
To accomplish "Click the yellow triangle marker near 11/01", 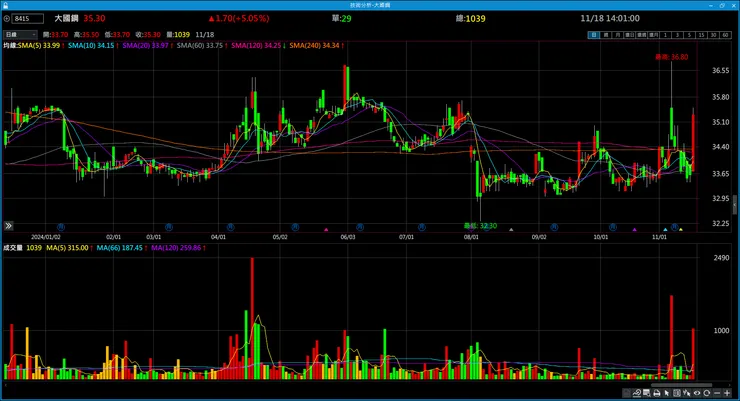I will click(x=681, y=230).
